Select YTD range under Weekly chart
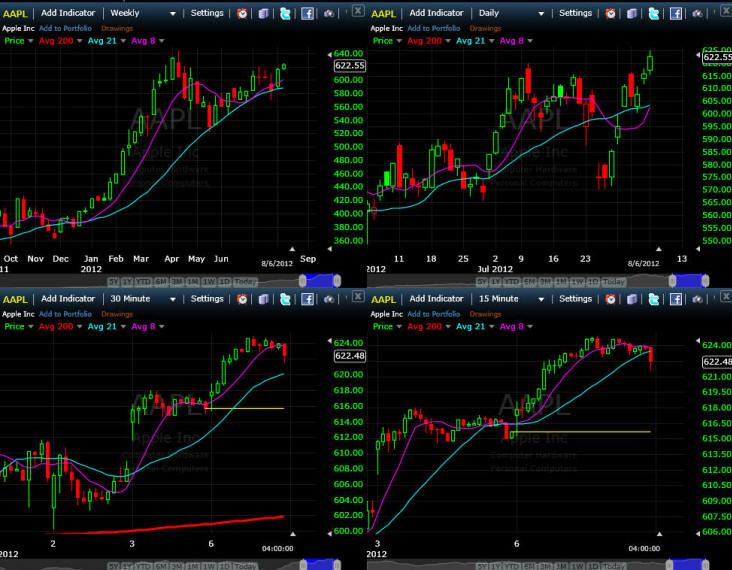The height and width of the screenshot is (570, 732). click(x=141, y=282)
